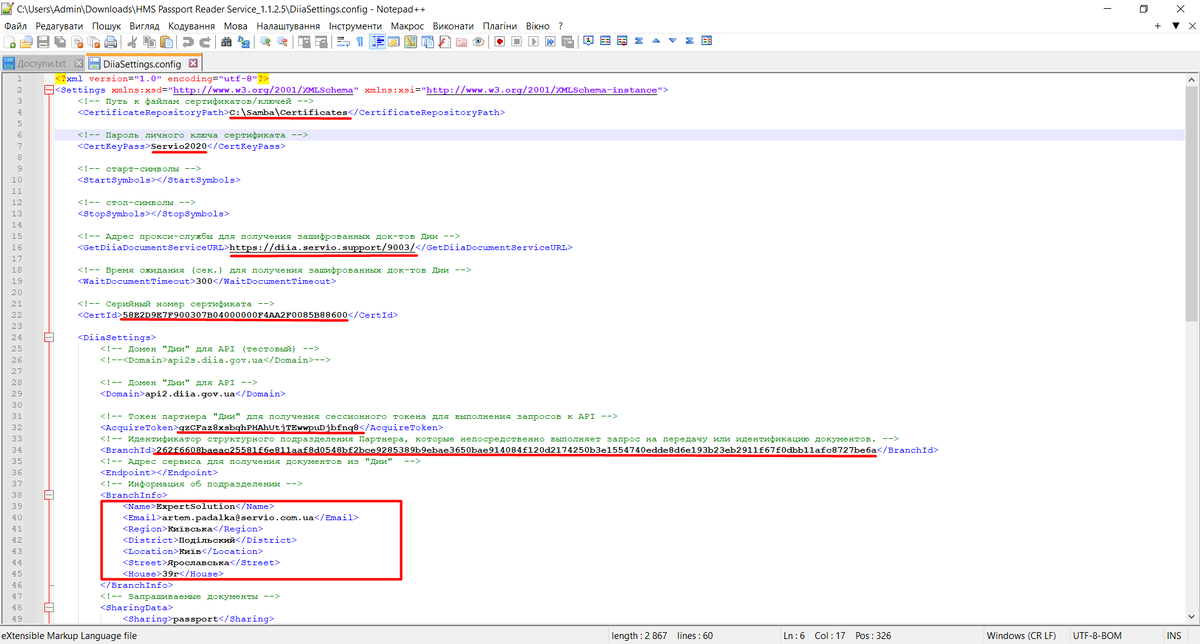Click the New file toolbar icon
This screenshot has height=644, width=1200.
point(9,42)
